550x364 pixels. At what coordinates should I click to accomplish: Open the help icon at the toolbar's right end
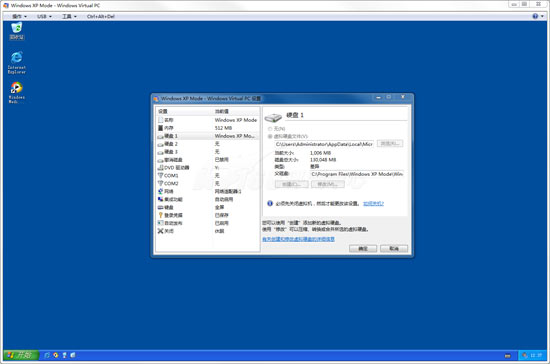pos(535,16)
